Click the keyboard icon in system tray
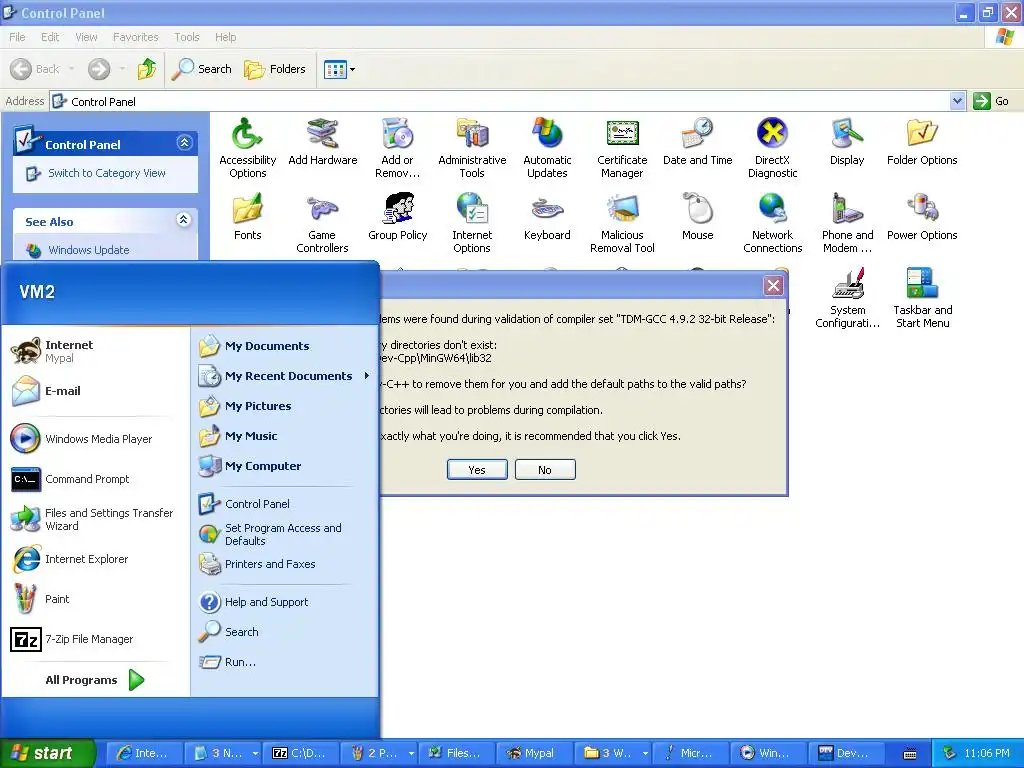Viewport: 1024px width, 768px height. click(910, 754)
